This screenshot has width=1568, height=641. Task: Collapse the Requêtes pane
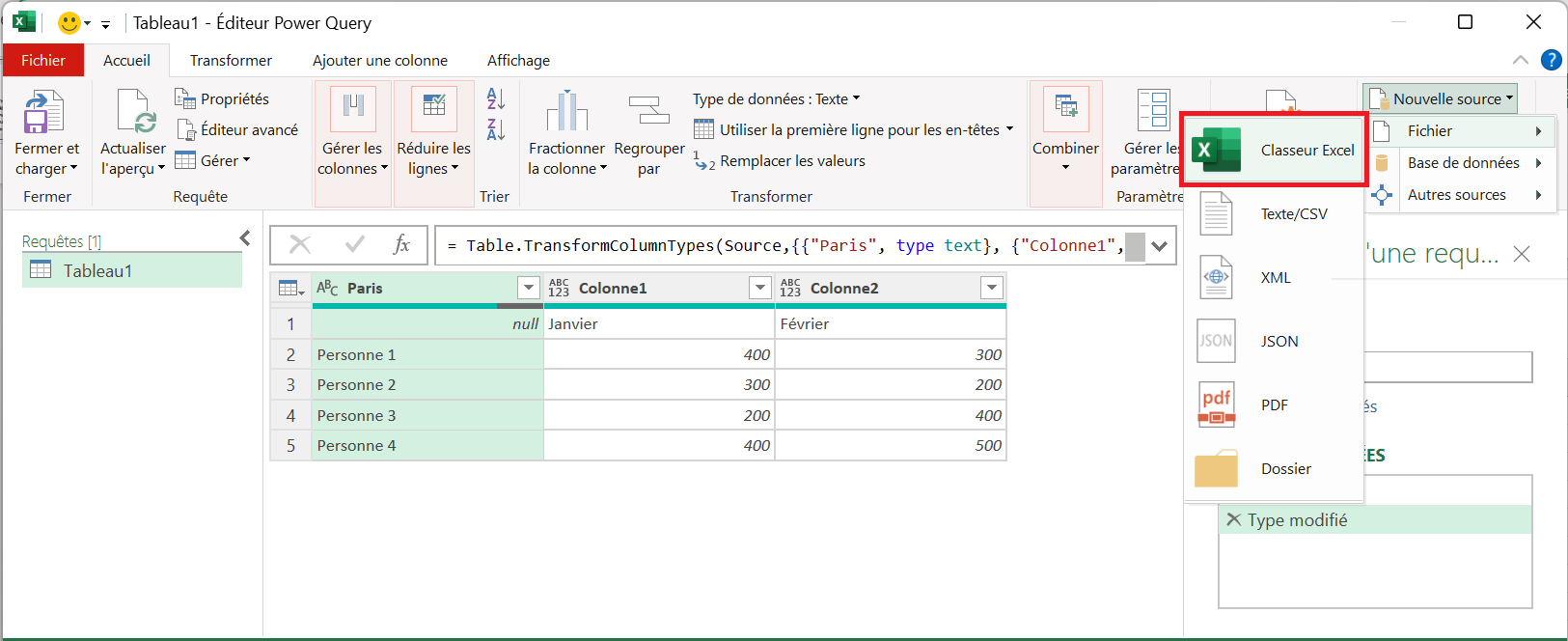point(245,238)
